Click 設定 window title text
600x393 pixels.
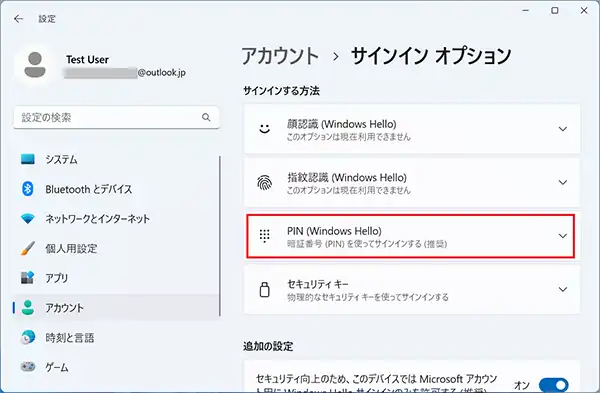click(47, 19)
